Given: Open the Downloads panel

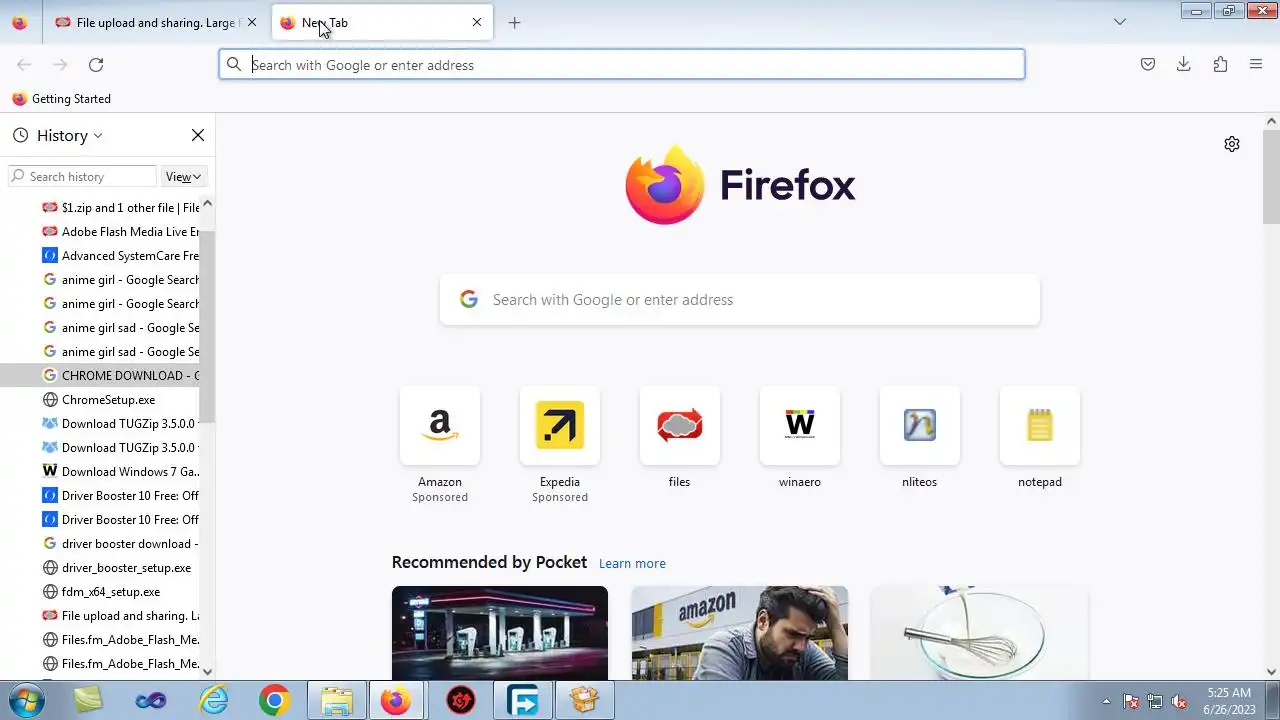Looking at the screenshot, I should point(1184,65).
